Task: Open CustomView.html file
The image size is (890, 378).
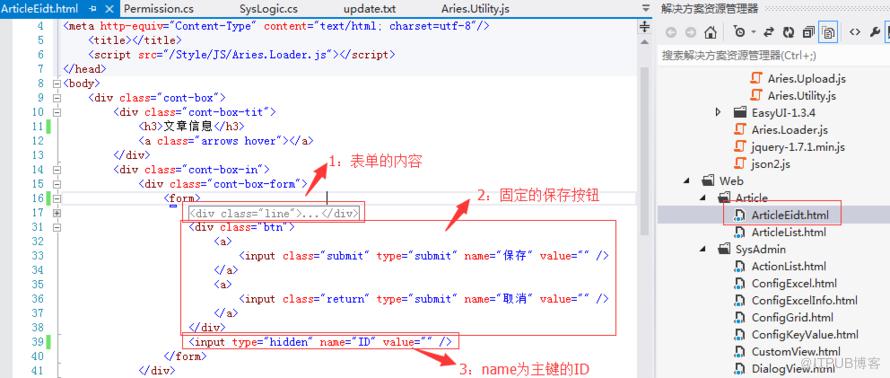Action: tap(796, 351)
